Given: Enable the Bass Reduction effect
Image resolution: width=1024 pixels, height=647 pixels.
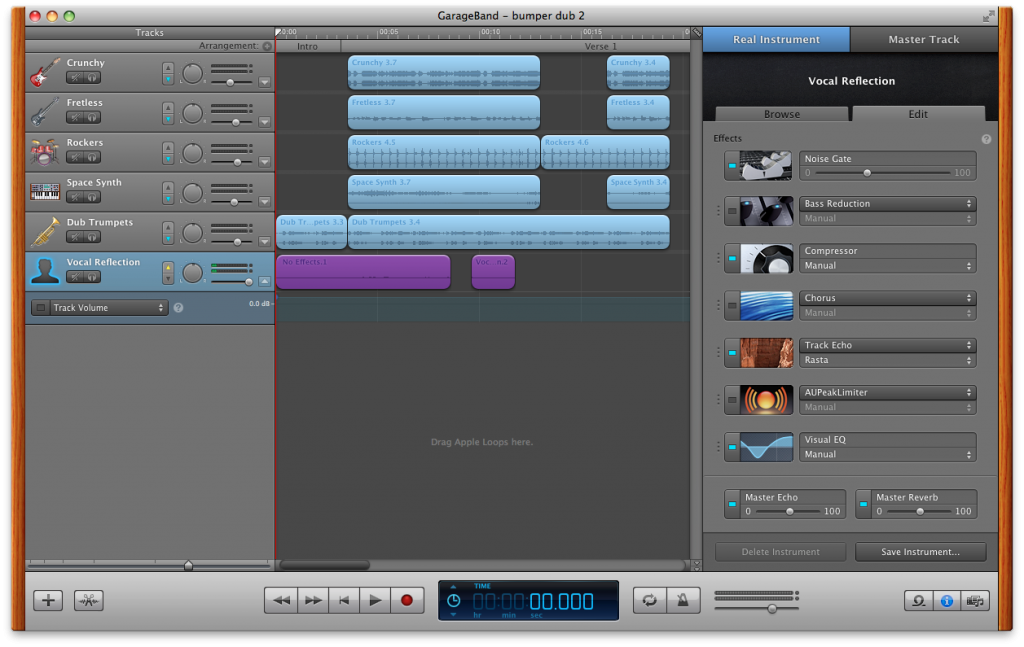Looking at the screenshot, I should tap(732, 211).
